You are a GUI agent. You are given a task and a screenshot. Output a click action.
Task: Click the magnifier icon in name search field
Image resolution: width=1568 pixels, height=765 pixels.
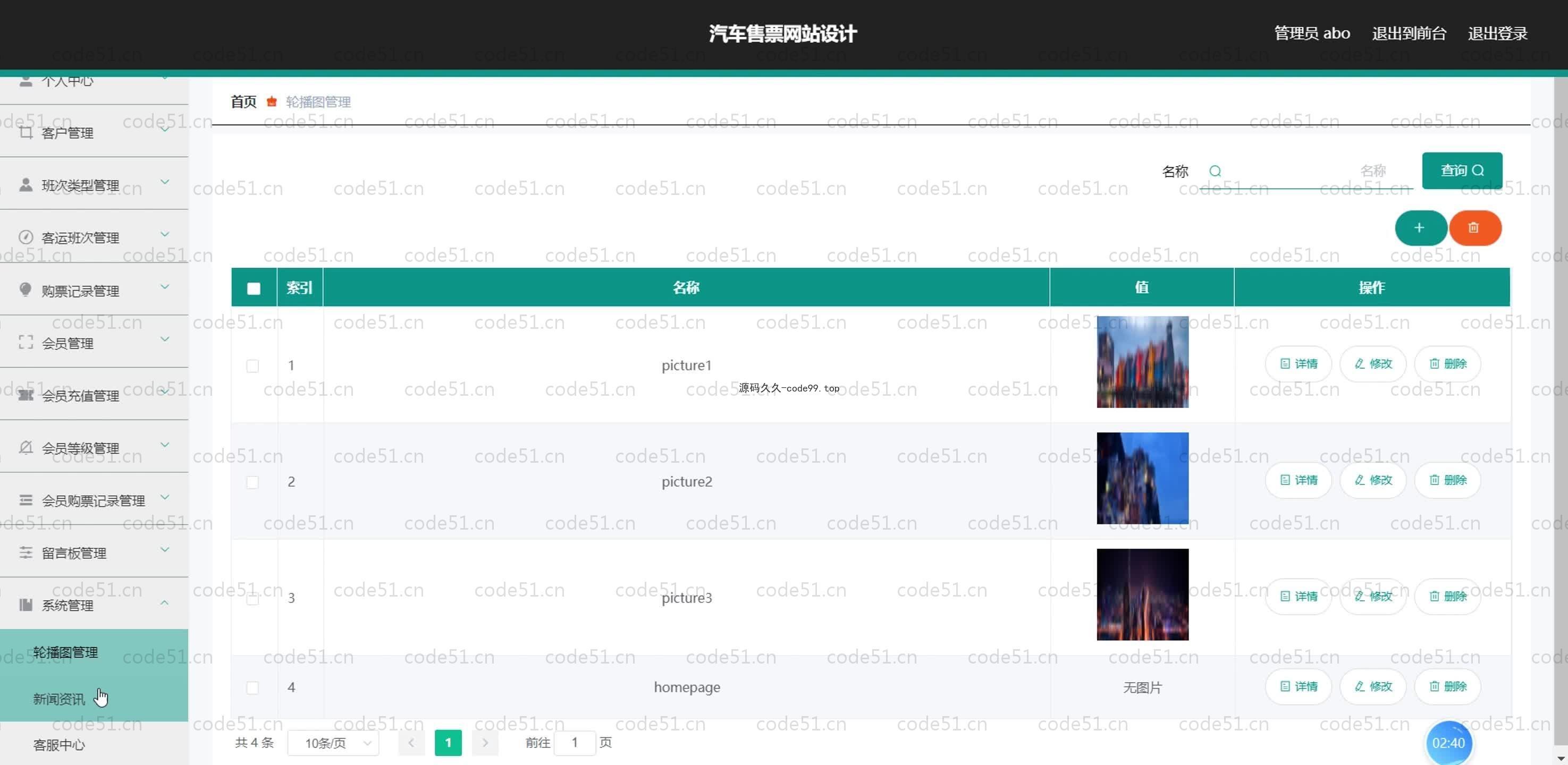click(1215, 171)
